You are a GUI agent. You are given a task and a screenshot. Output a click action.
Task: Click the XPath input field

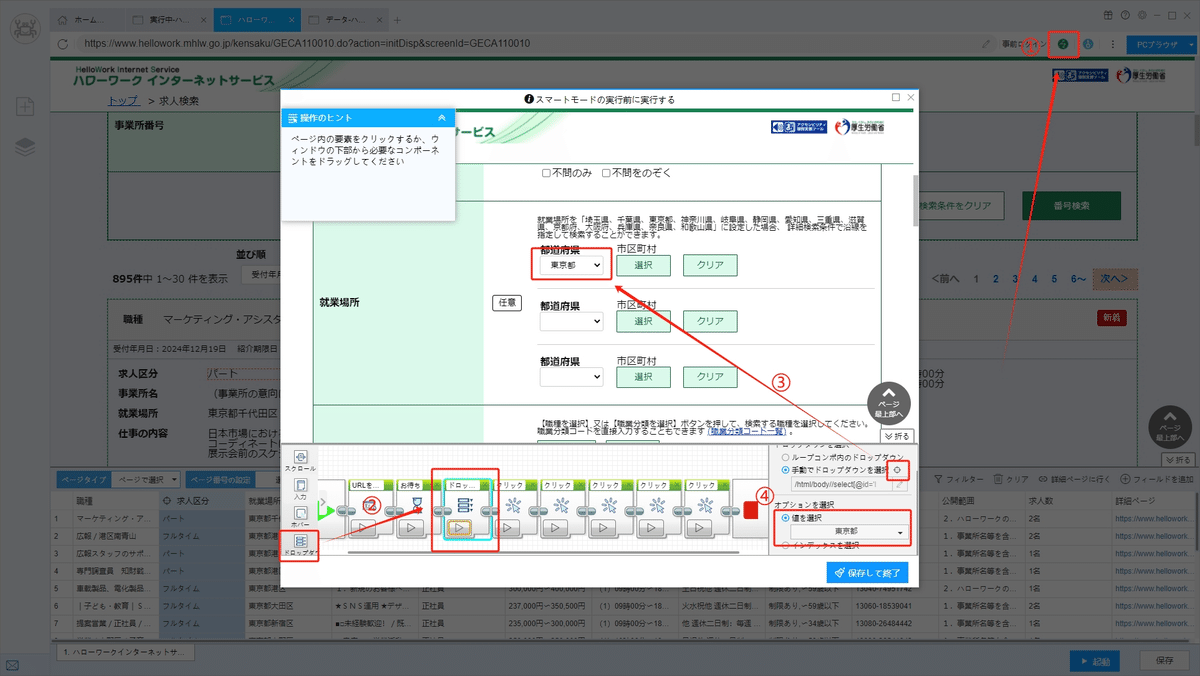pos(840,485)
